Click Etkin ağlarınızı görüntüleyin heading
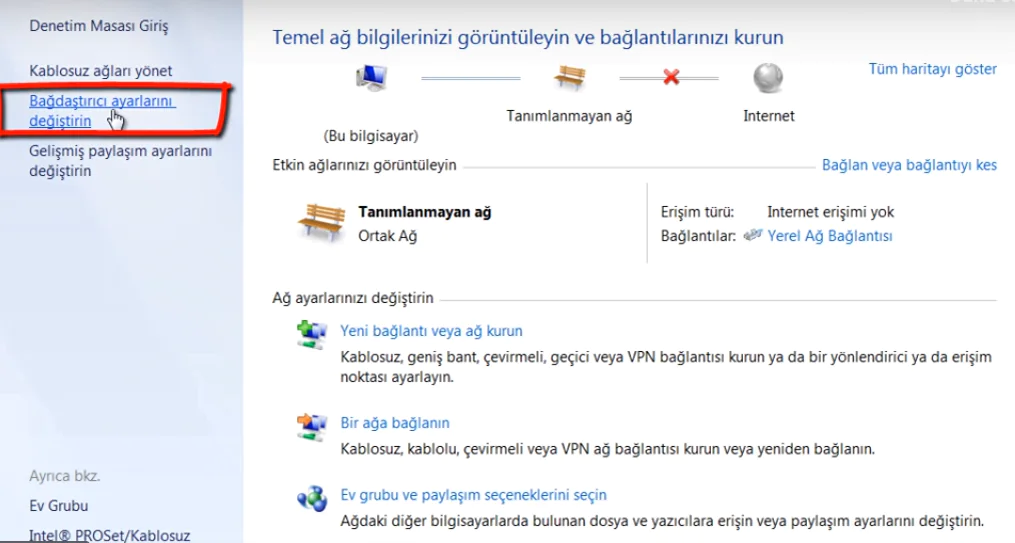Image resolution: width=1015 pixels, height=543 pixels. [x=364, y=165]
